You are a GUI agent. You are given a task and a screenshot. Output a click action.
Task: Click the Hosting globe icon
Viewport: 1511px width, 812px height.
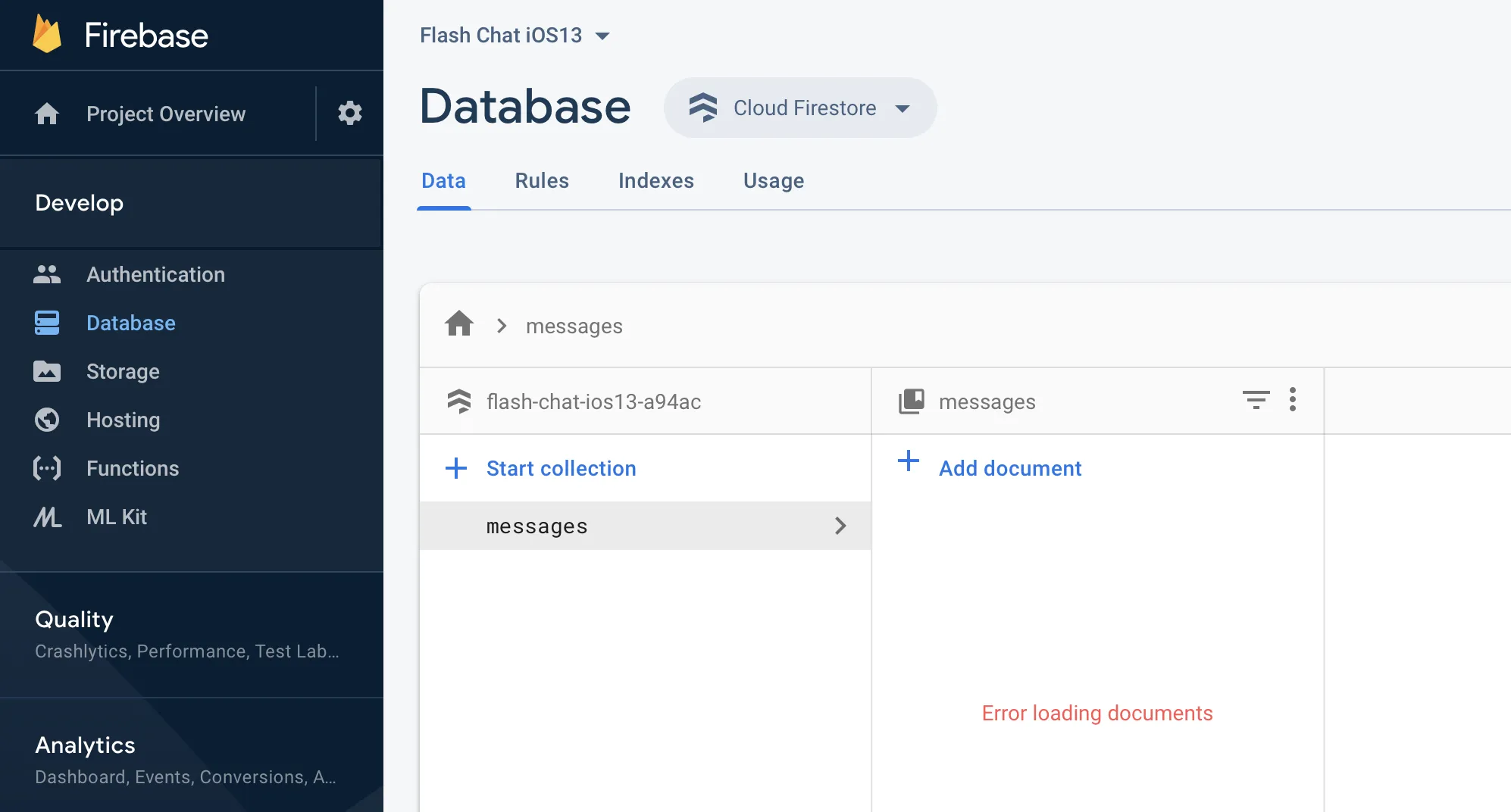pyautogui.click(x=47, y=420)
